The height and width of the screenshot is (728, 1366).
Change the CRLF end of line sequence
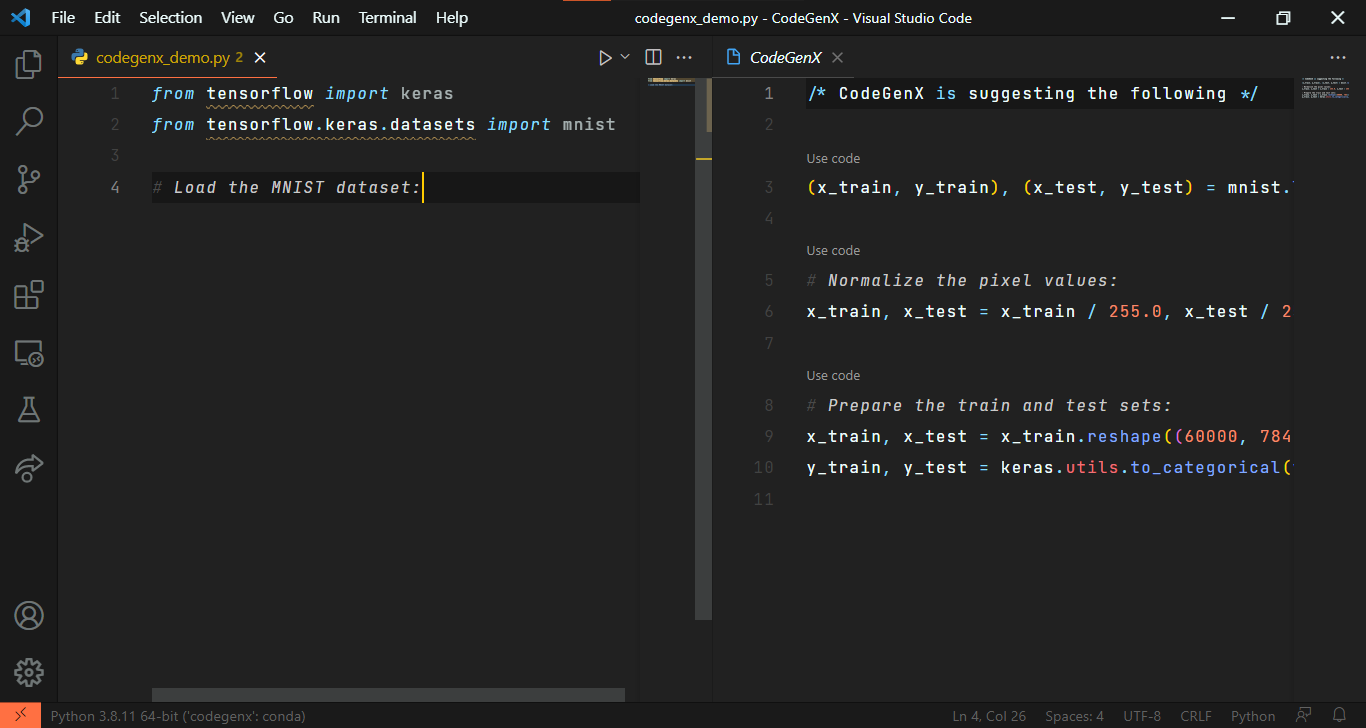[x=1196, y=716]
